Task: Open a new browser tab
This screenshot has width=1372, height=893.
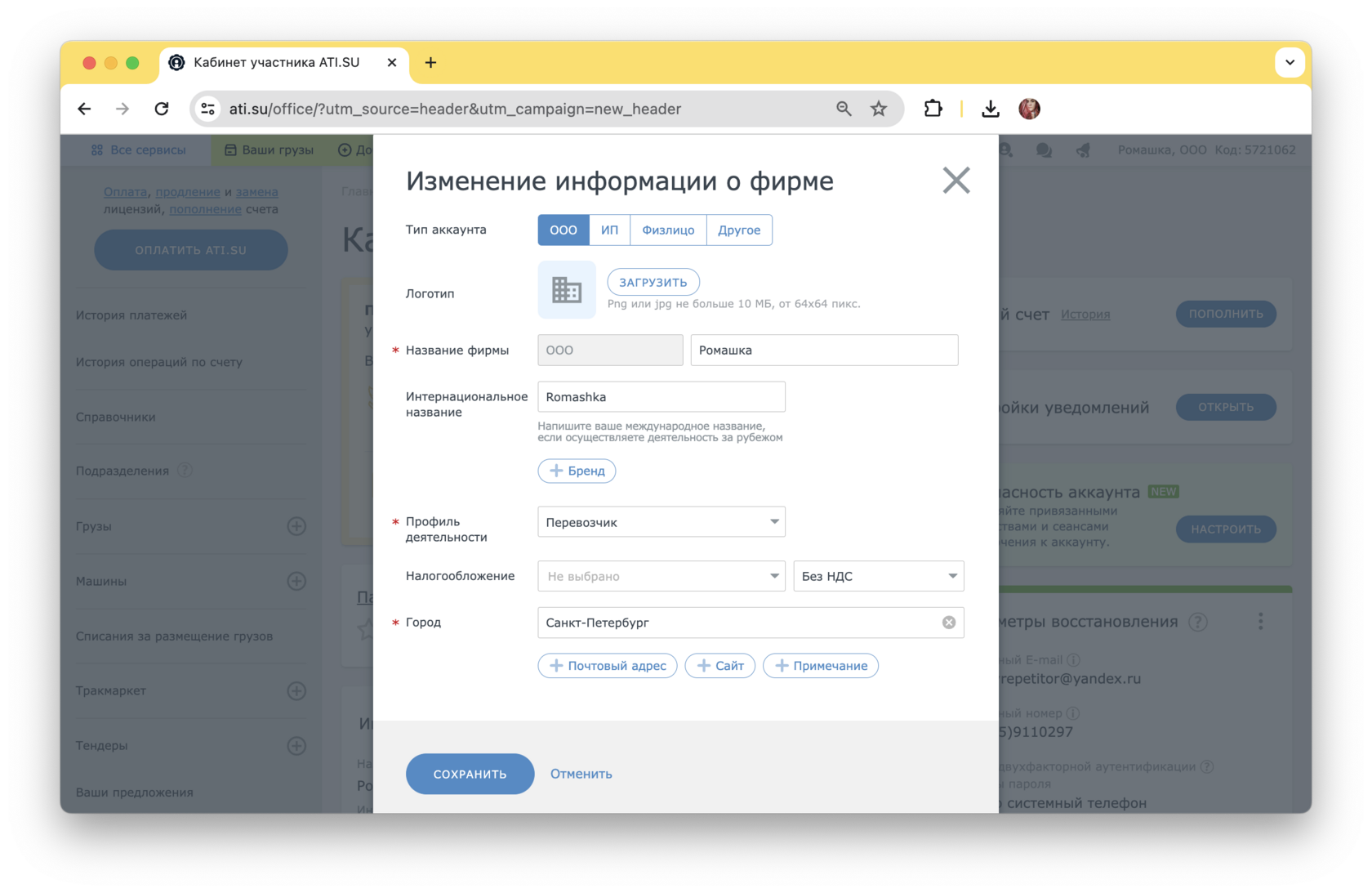Action: pos(430,63)
